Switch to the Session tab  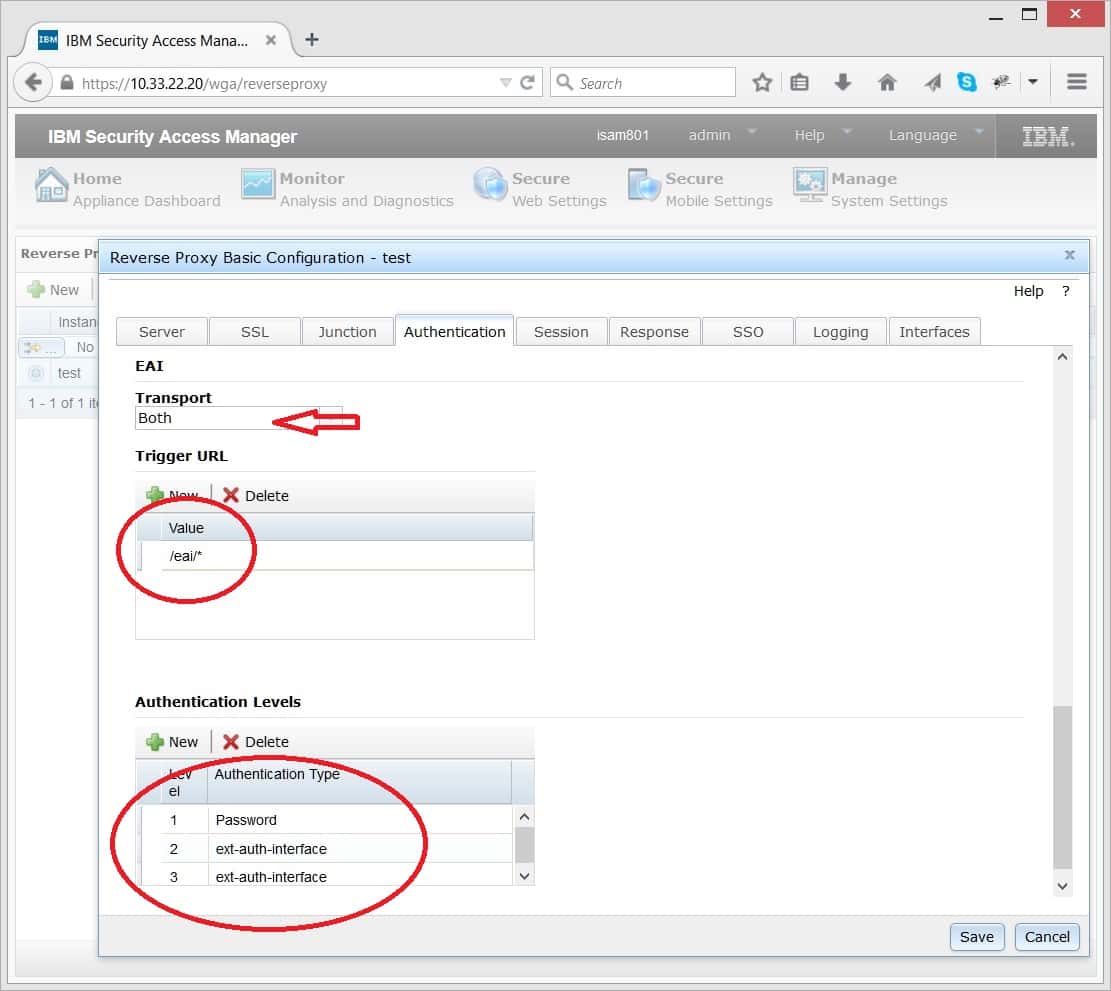561,331
